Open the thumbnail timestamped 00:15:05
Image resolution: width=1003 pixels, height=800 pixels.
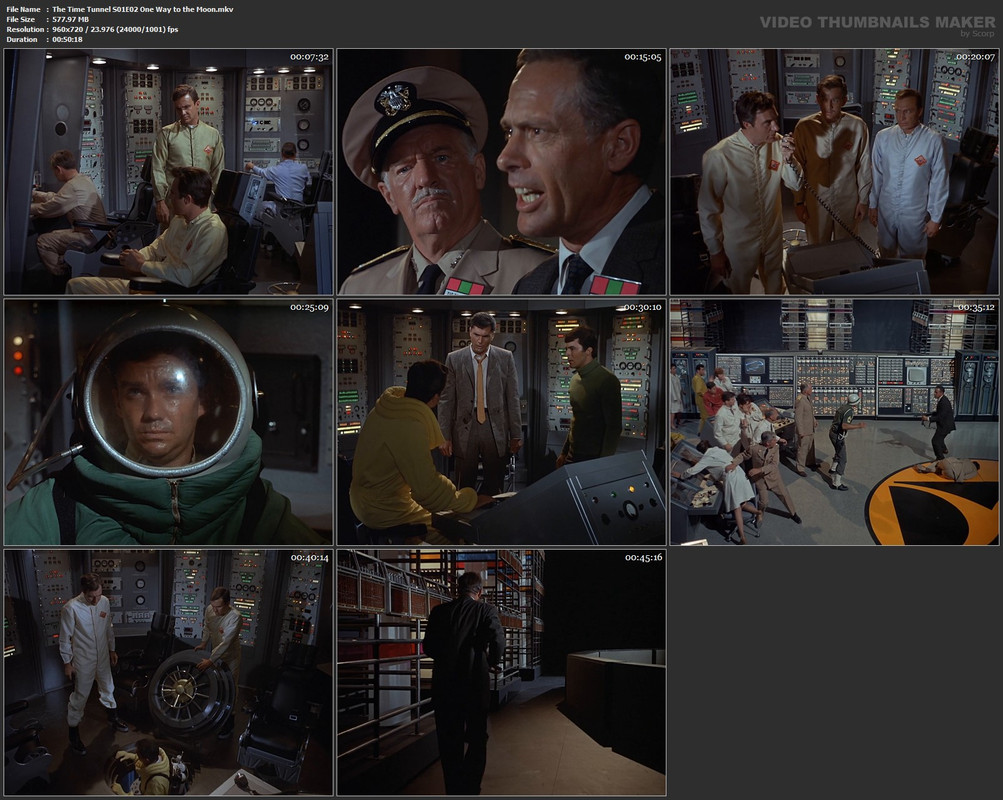(502, 171)
